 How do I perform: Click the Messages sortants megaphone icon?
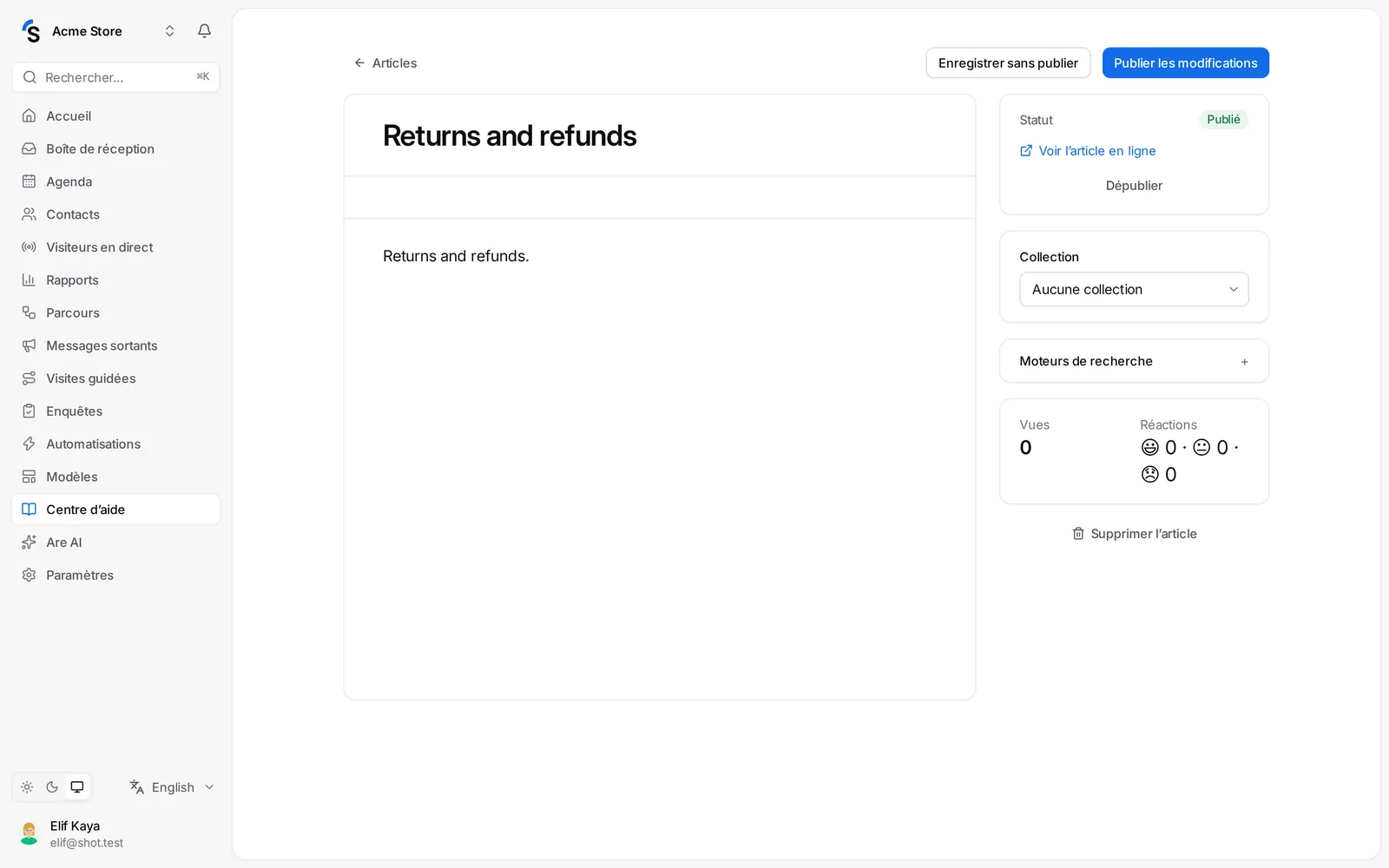pyautogui.click(x=29, y=345)
